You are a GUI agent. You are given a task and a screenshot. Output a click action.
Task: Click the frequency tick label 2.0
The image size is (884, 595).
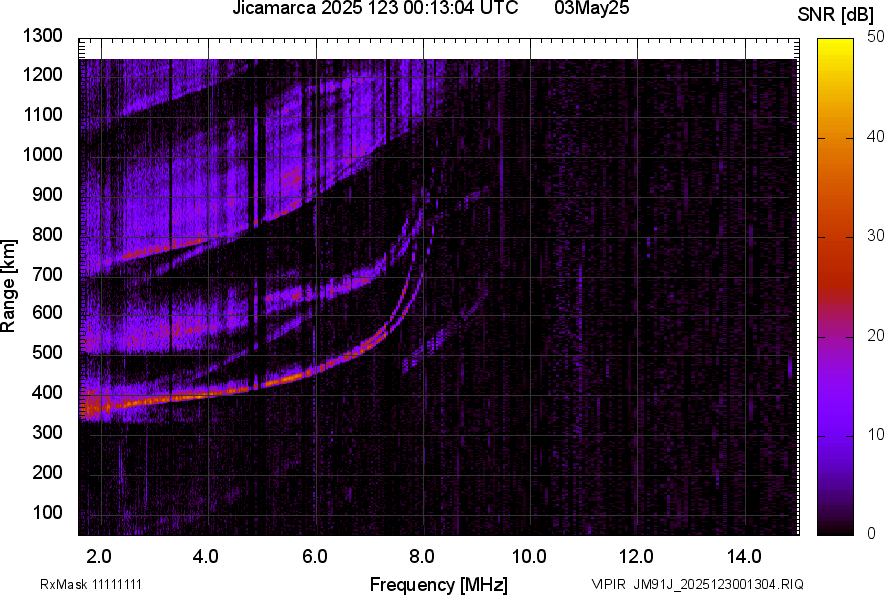pos(98,557)
